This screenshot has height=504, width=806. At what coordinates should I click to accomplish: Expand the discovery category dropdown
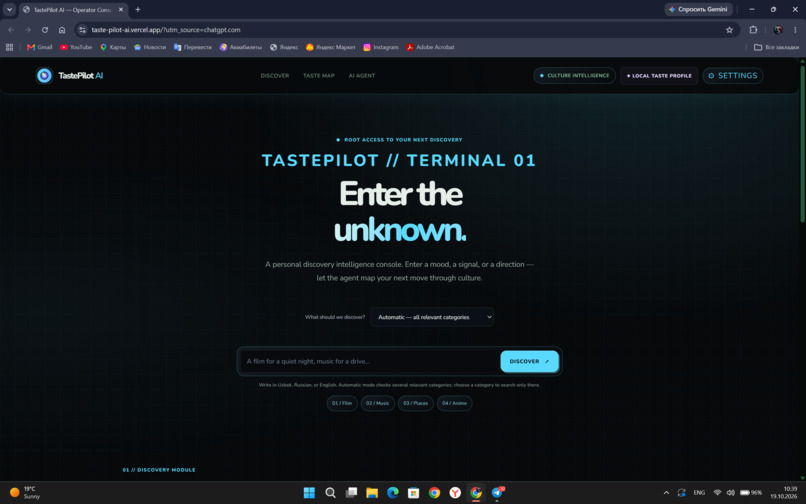click(432, 317)
